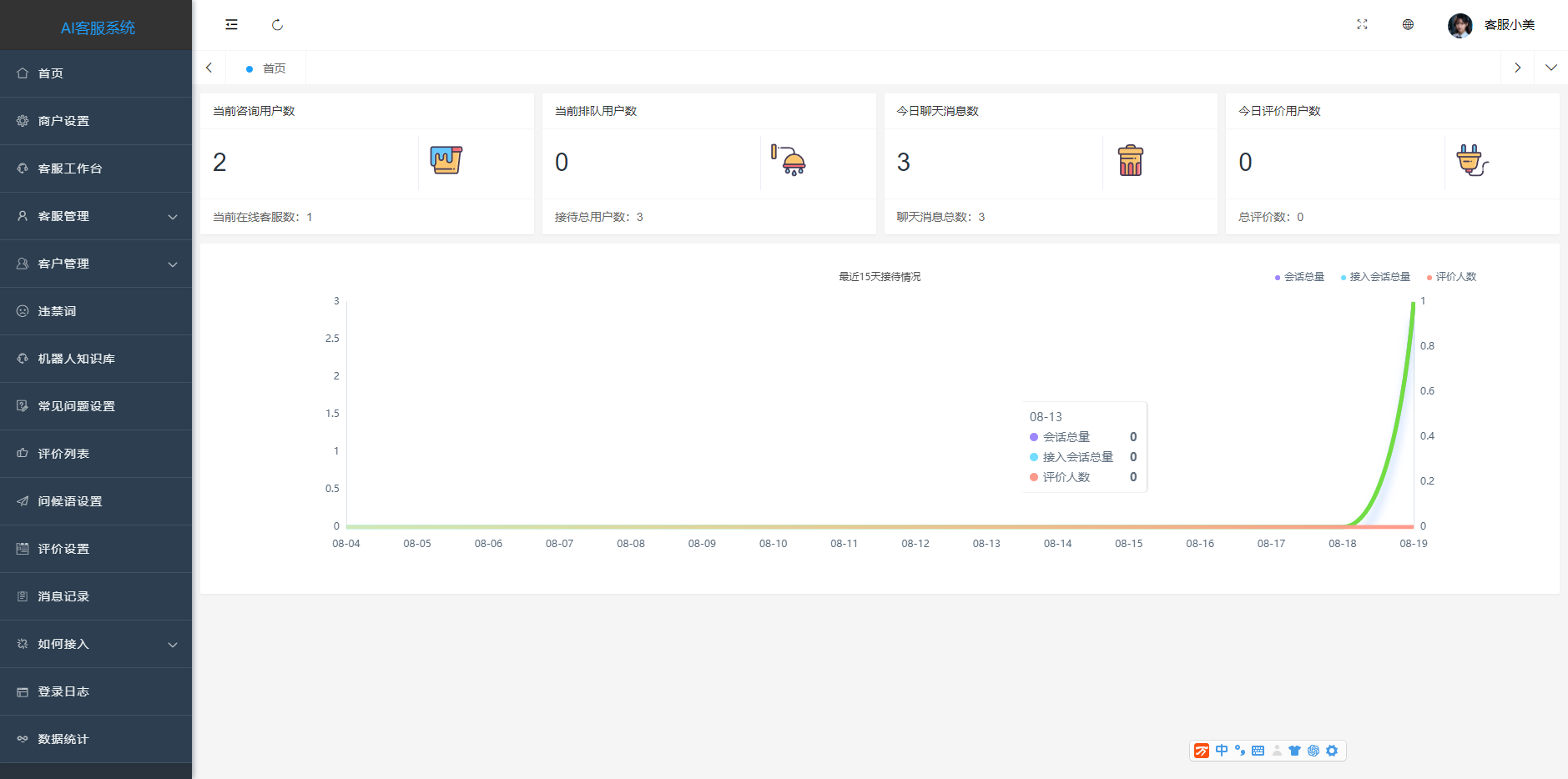Click the 客服小美 user avatar
This screenshot has width=1568, height=779.
click(1460, 25)
